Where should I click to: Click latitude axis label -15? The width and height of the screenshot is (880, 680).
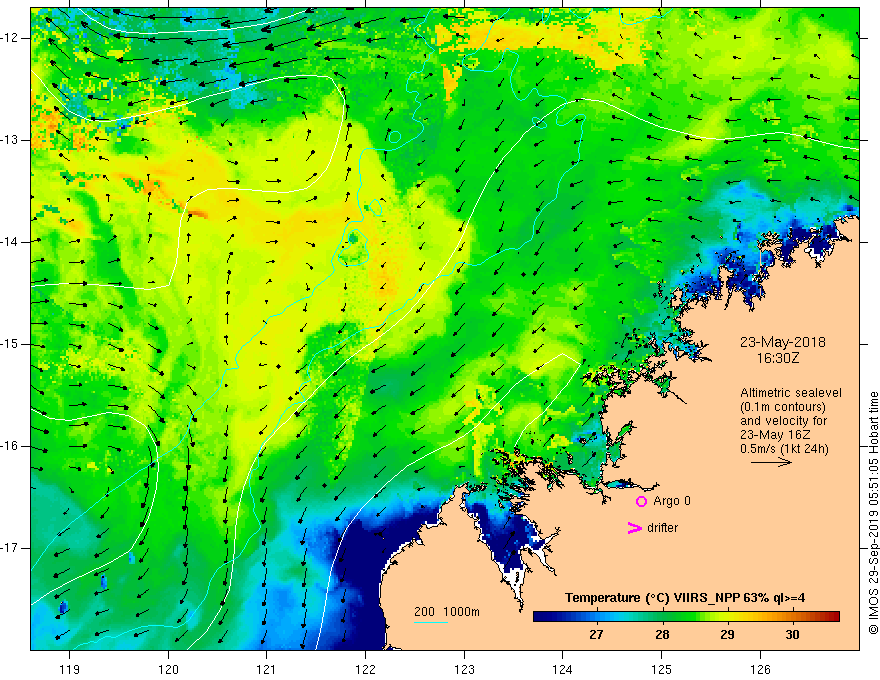(10, 344)
